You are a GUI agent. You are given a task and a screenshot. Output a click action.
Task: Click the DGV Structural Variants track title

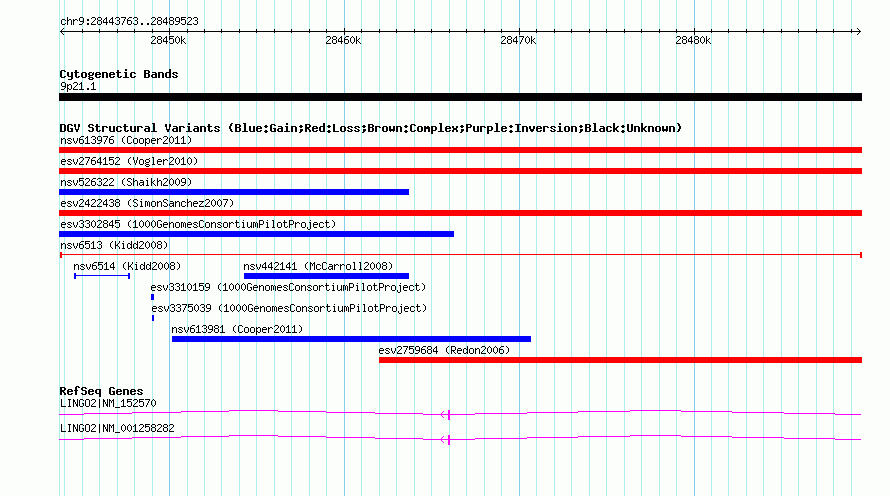(371, 128)
